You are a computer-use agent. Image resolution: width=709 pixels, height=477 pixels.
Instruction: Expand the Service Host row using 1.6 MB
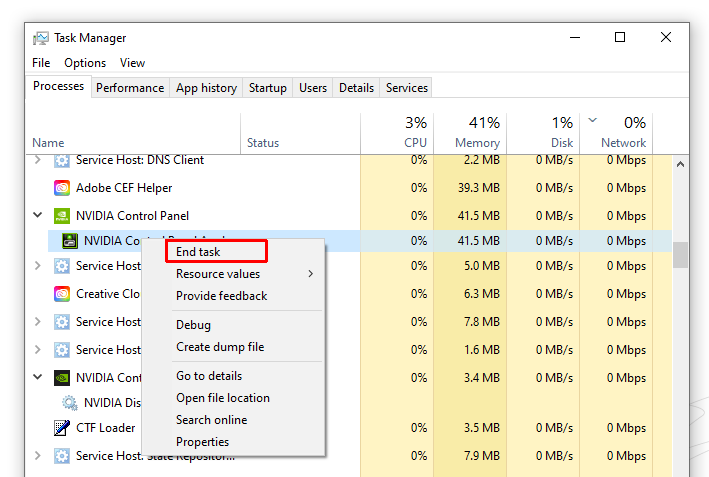(x=38, y=350)
